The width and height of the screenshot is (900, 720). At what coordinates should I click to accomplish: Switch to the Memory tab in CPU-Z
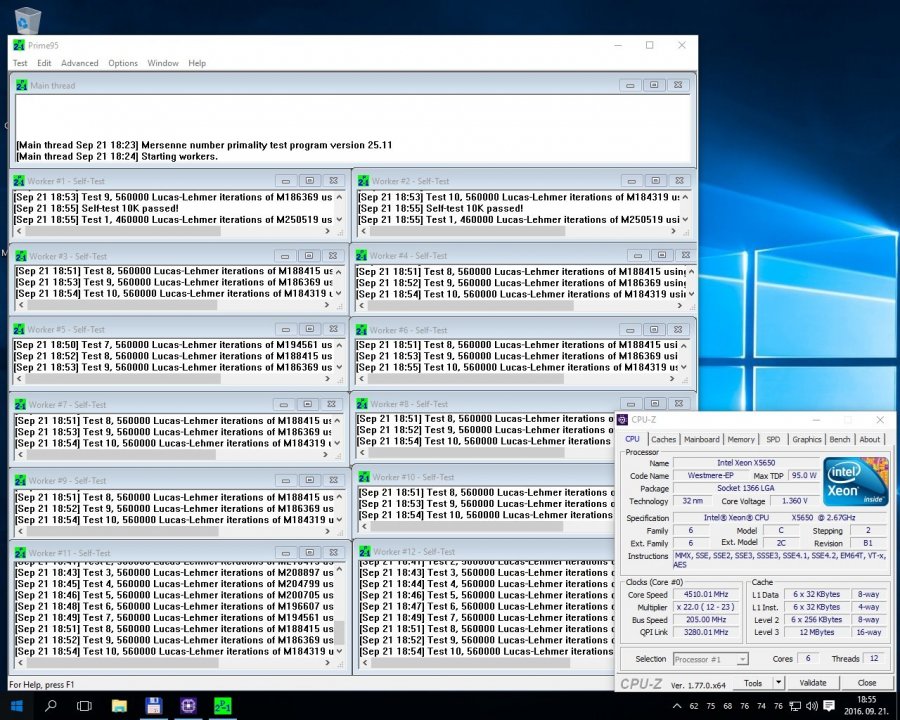point(741,439)
